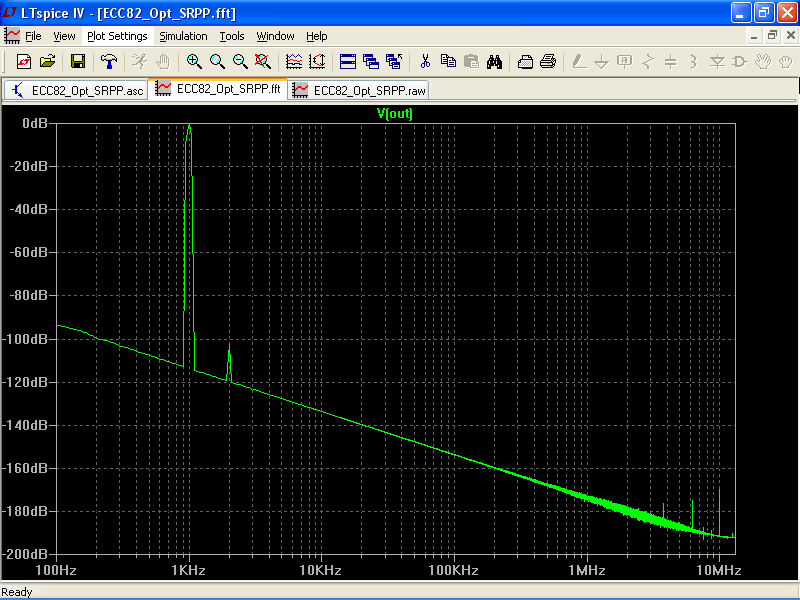Select the ECC82_Opt_SRPP.fft tab
800x600 pixels.
click(218, 89)
